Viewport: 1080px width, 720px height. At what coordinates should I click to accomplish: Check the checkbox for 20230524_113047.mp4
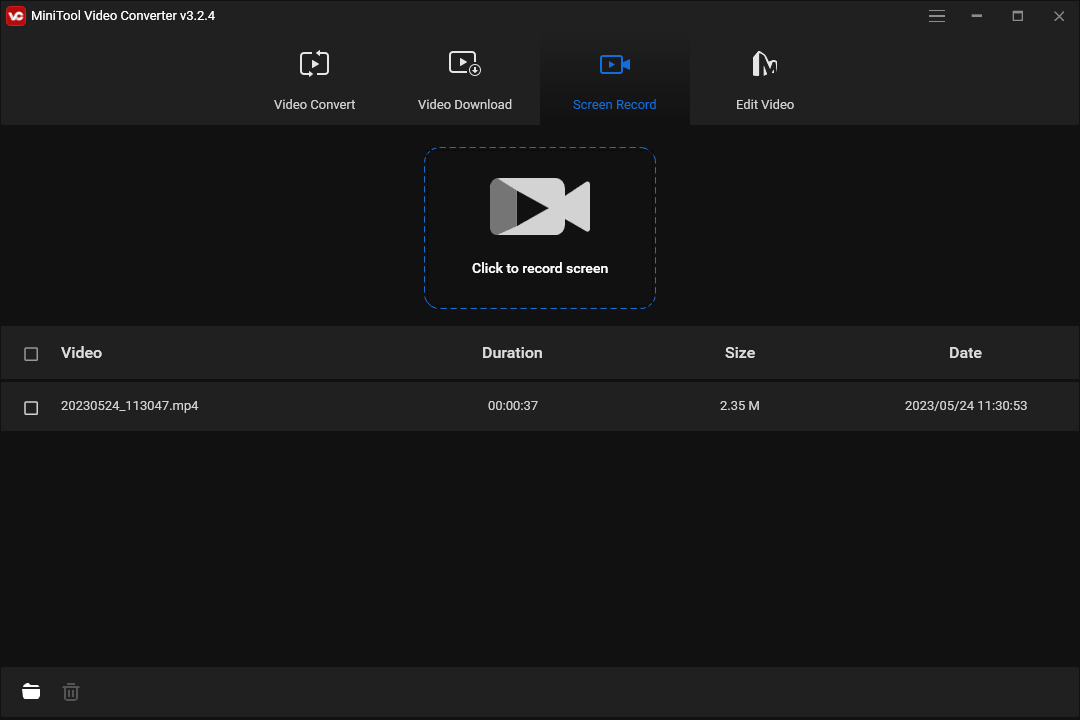coord(30,406)
